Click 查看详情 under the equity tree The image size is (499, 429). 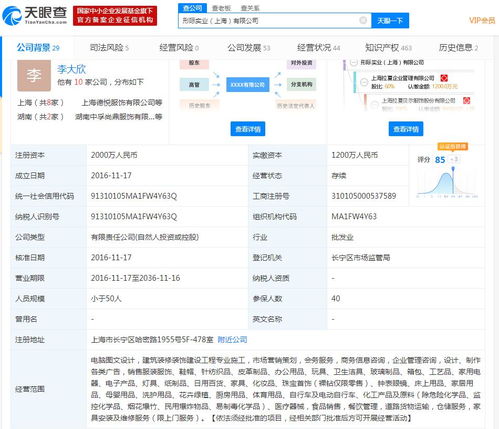[406, 129]
